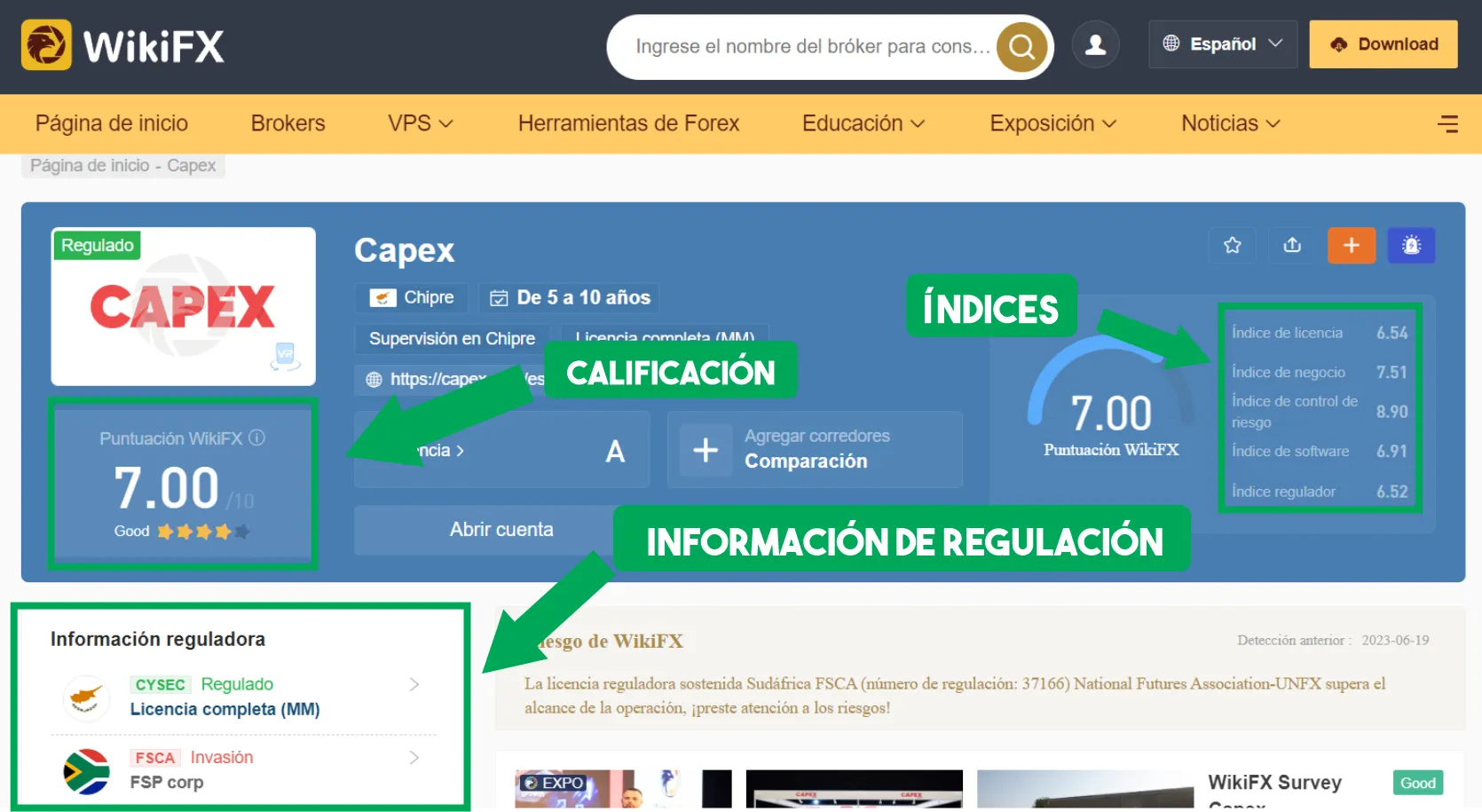The image size is (1482, 812).
Task: Click the WikiFX logo
Action: 122,45
